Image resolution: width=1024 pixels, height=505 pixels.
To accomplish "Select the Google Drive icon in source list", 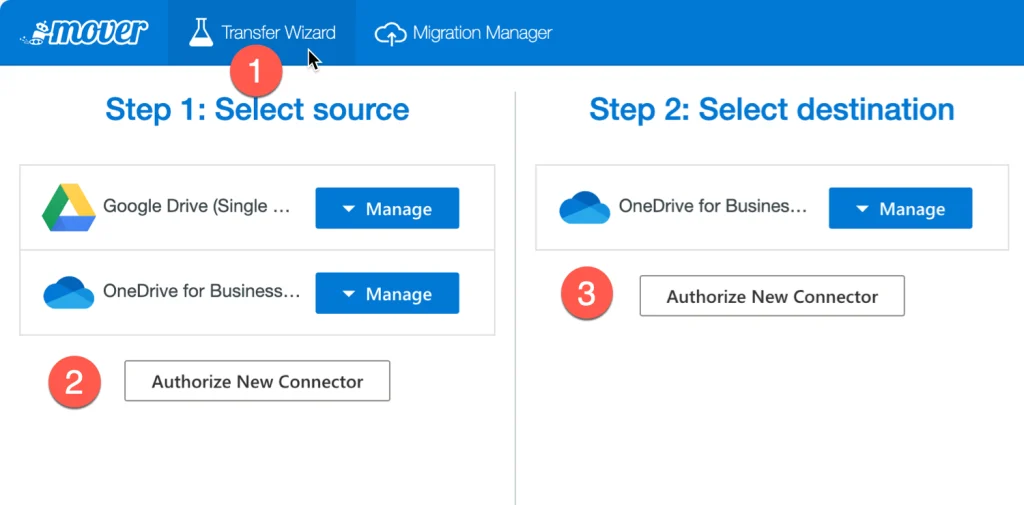I will 68,208.
